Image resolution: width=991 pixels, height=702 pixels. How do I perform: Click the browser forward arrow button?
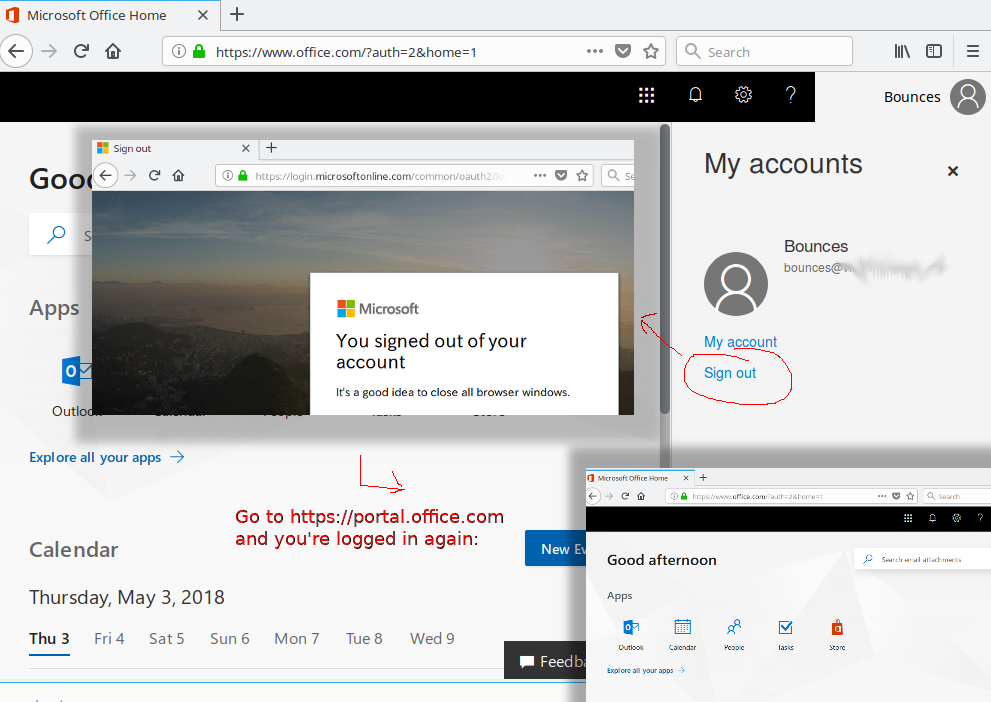[x=49, y=51]
